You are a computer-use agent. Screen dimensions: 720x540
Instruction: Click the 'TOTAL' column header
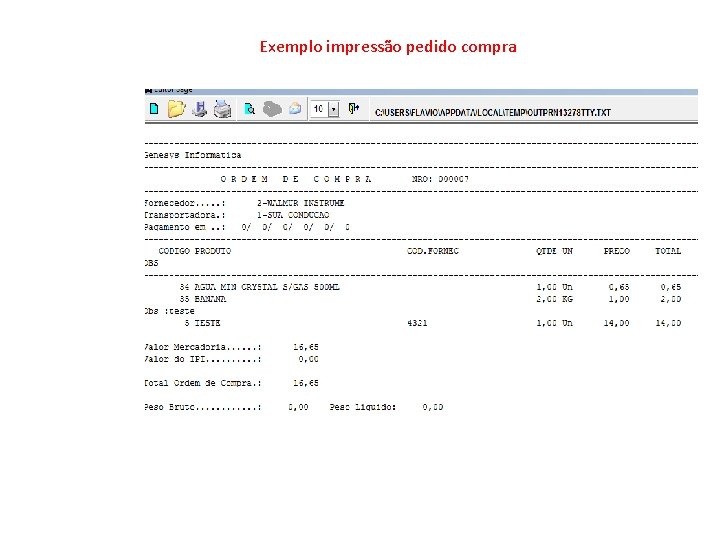[668, 251]
